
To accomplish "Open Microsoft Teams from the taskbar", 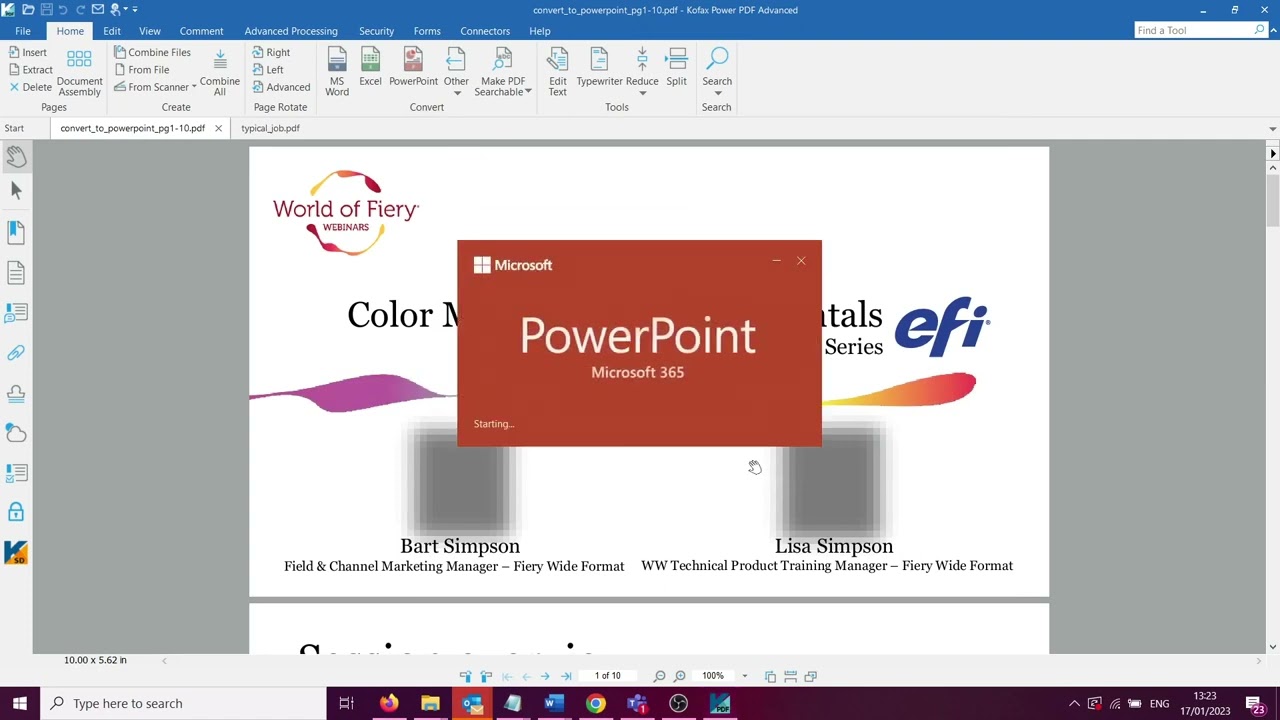I will pyautogui.click(x=637, y=703).
